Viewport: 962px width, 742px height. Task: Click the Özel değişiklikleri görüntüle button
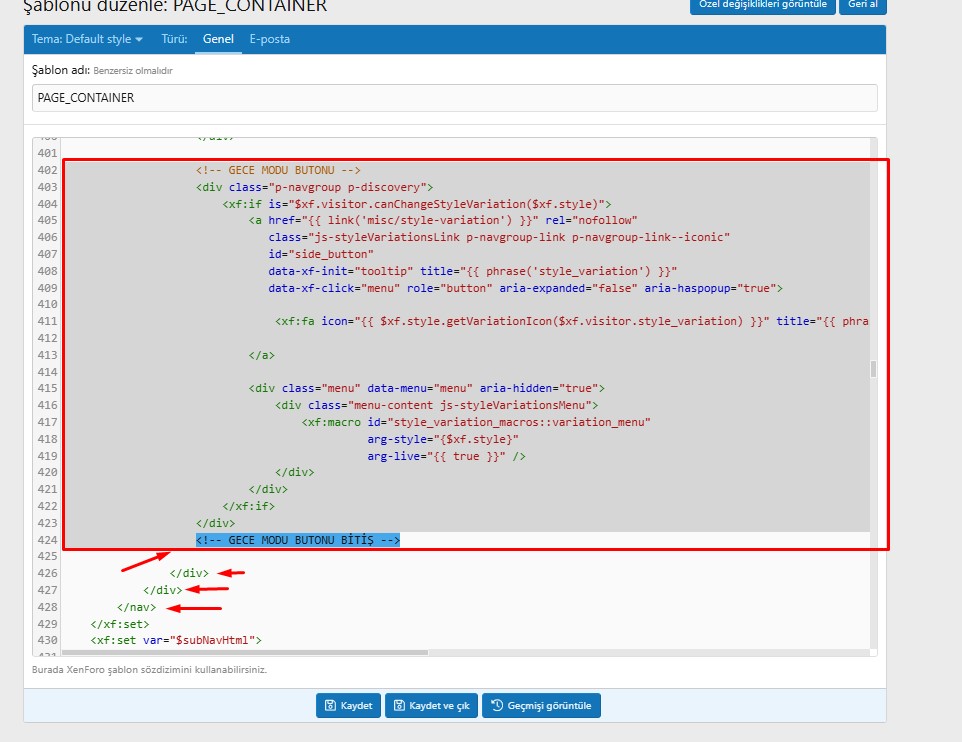[763, 5]
